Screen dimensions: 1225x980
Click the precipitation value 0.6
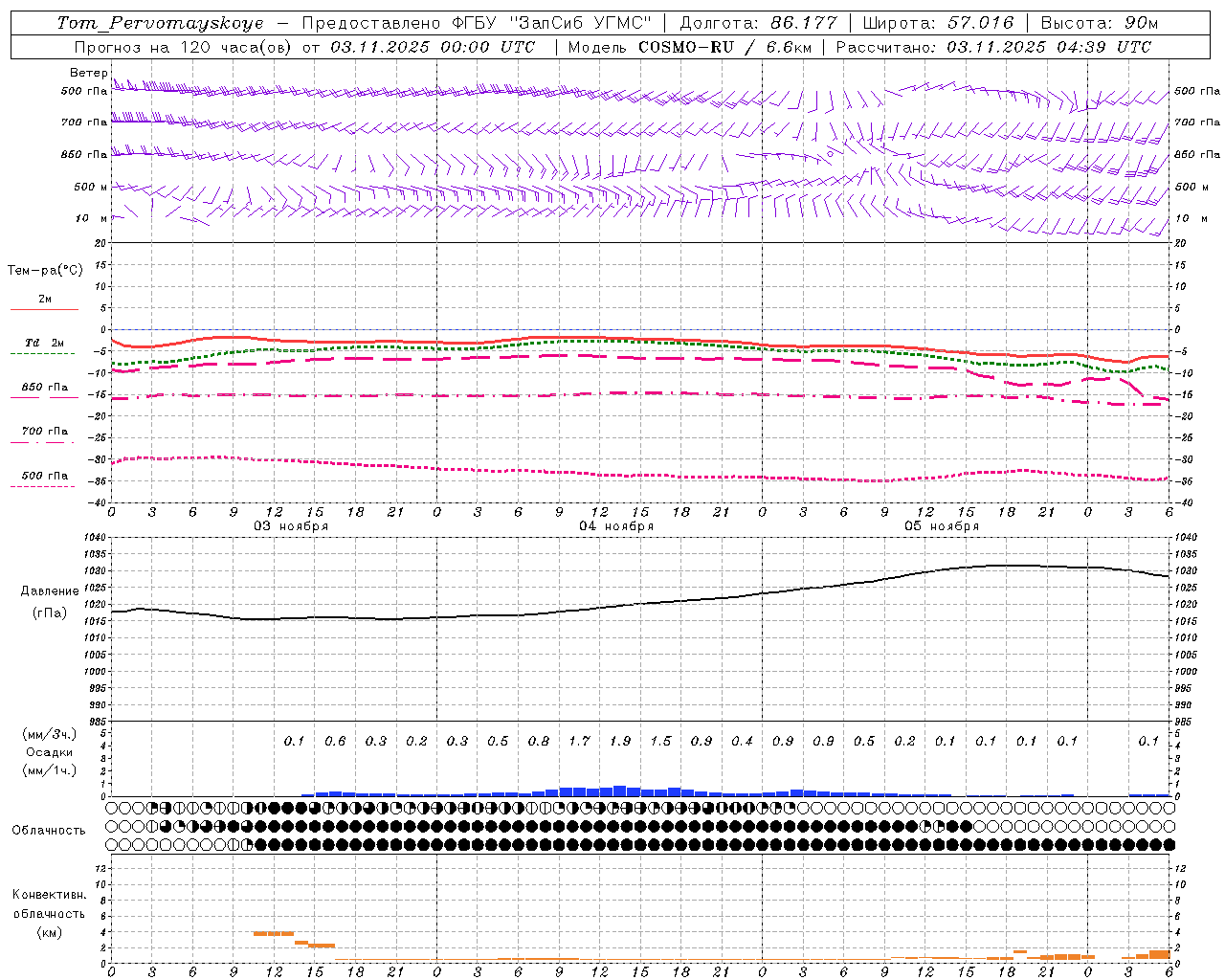(335, 741)
